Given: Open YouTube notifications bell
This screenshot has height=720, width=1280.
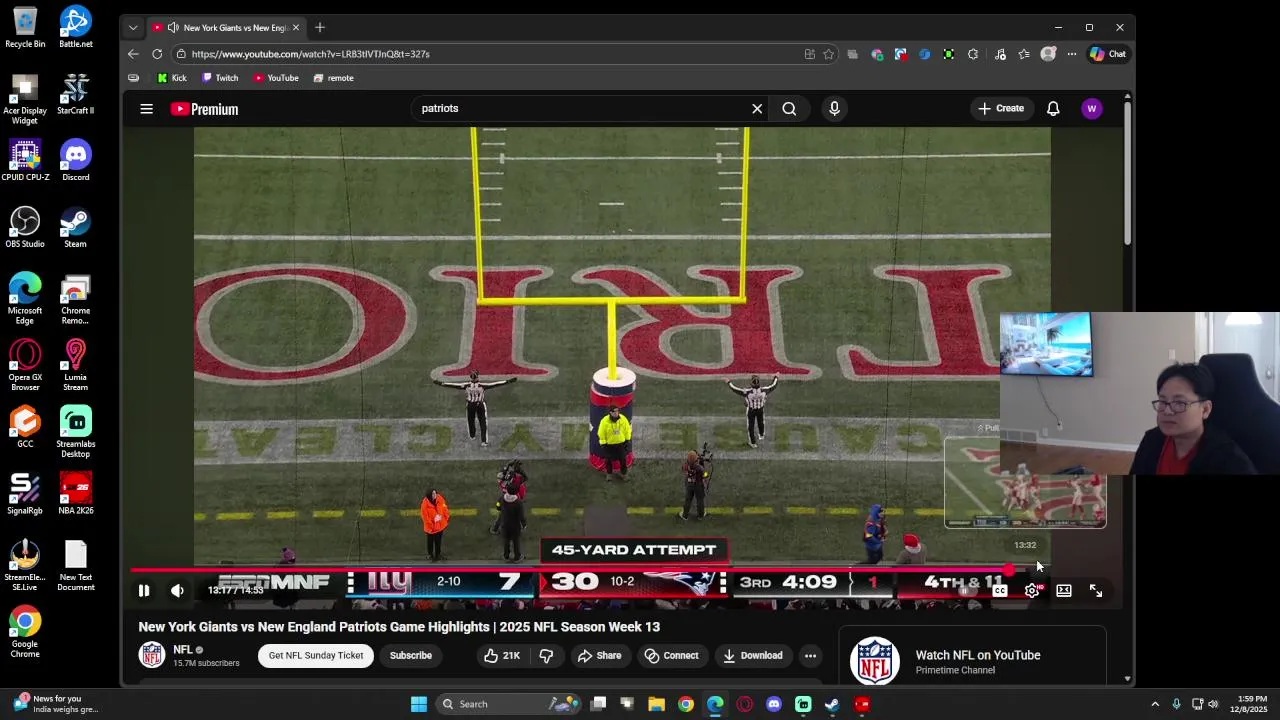Looking at the screenshot, I should point(1053,108).
